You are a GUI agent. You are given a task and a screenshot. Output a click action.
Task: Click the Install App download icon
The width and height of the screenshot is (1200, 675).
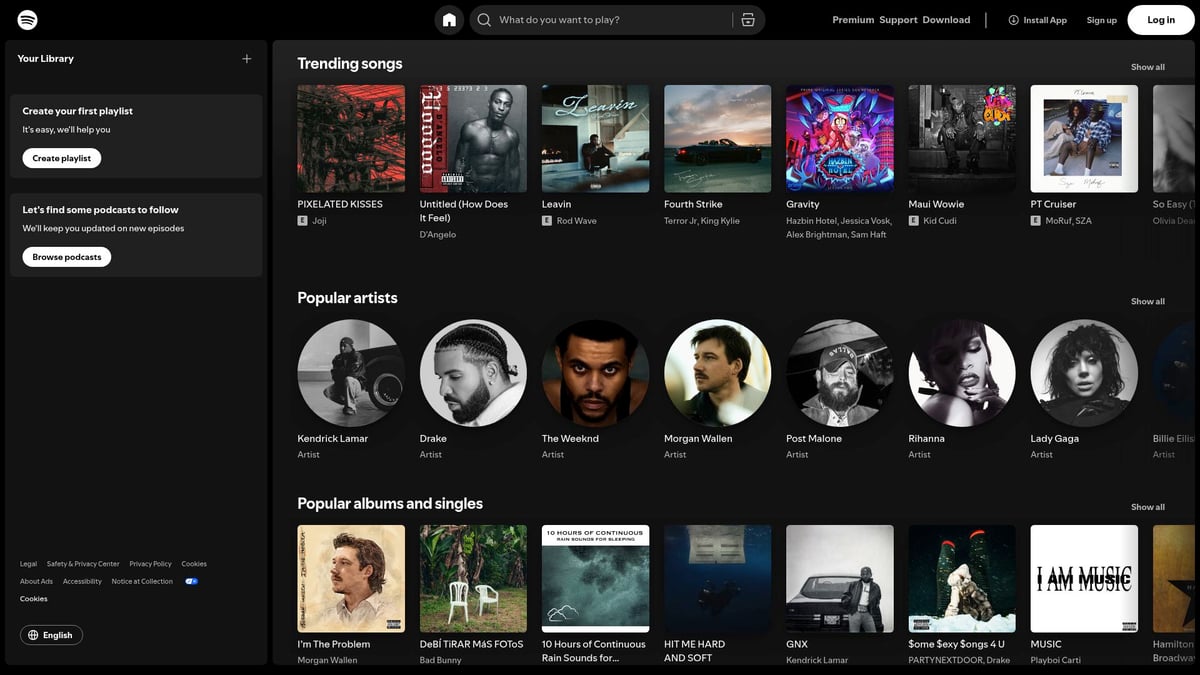click(1014, 19)
